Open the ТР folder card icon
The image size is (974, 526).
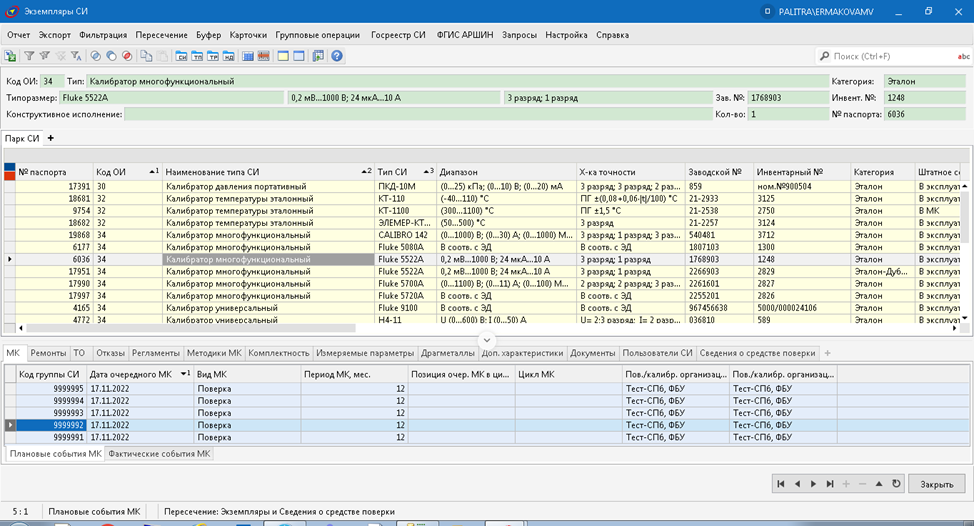[212, 56]
